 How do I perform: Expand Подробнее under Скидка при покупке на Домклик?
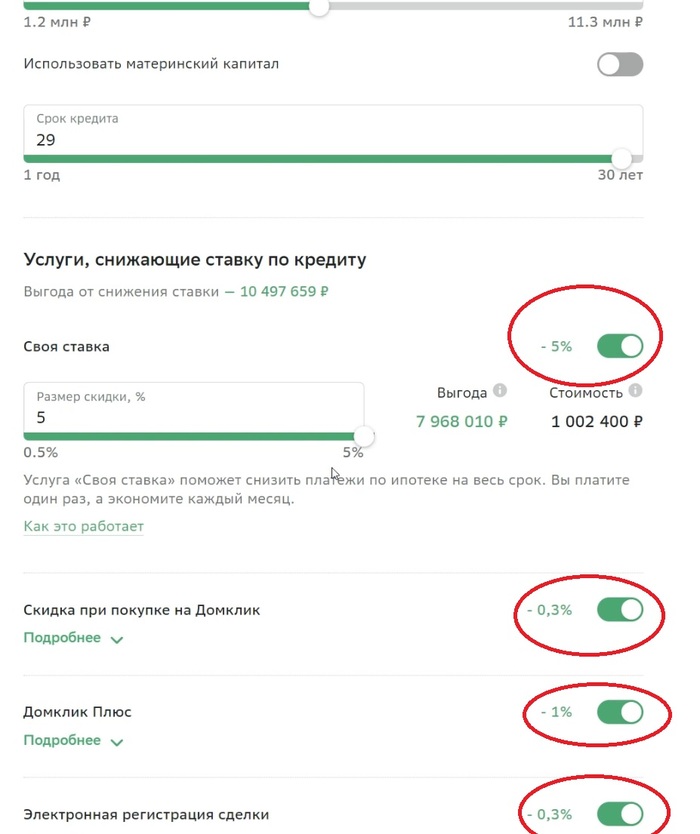point(73,638)
